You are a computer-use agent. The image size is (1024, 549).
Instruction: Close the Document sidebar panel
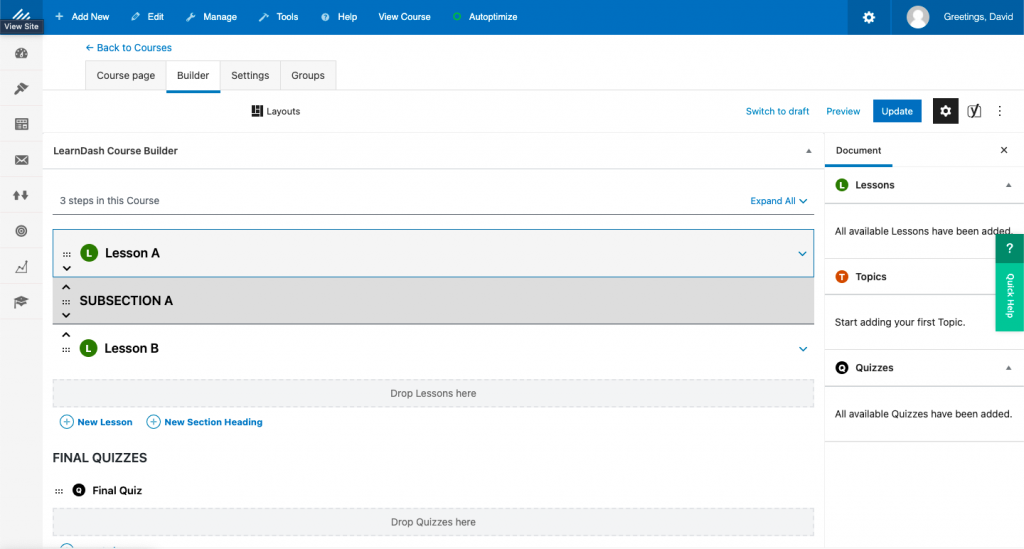point(1004,151)
